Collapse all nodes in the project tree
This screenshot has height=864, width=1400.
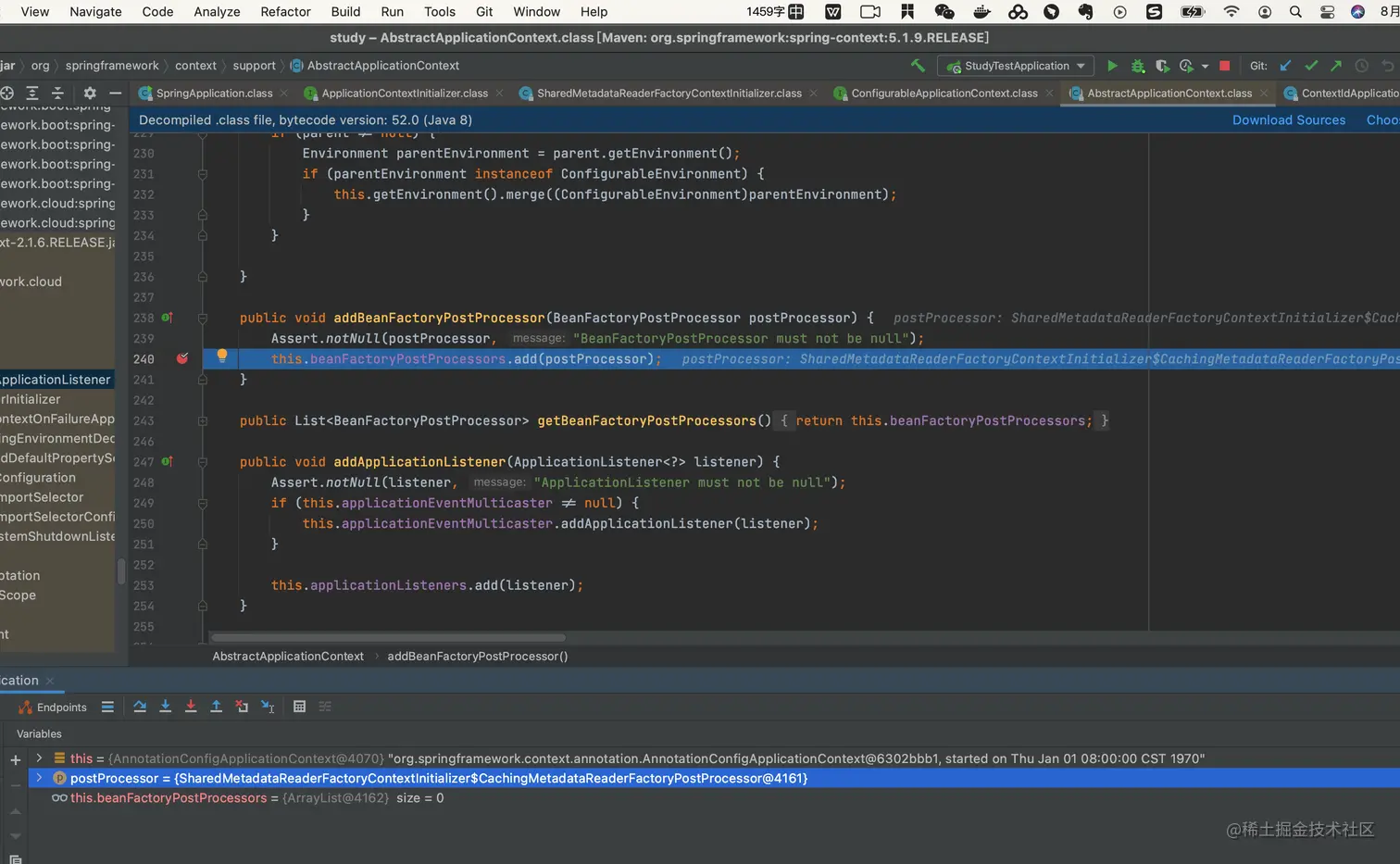(57, 93)
